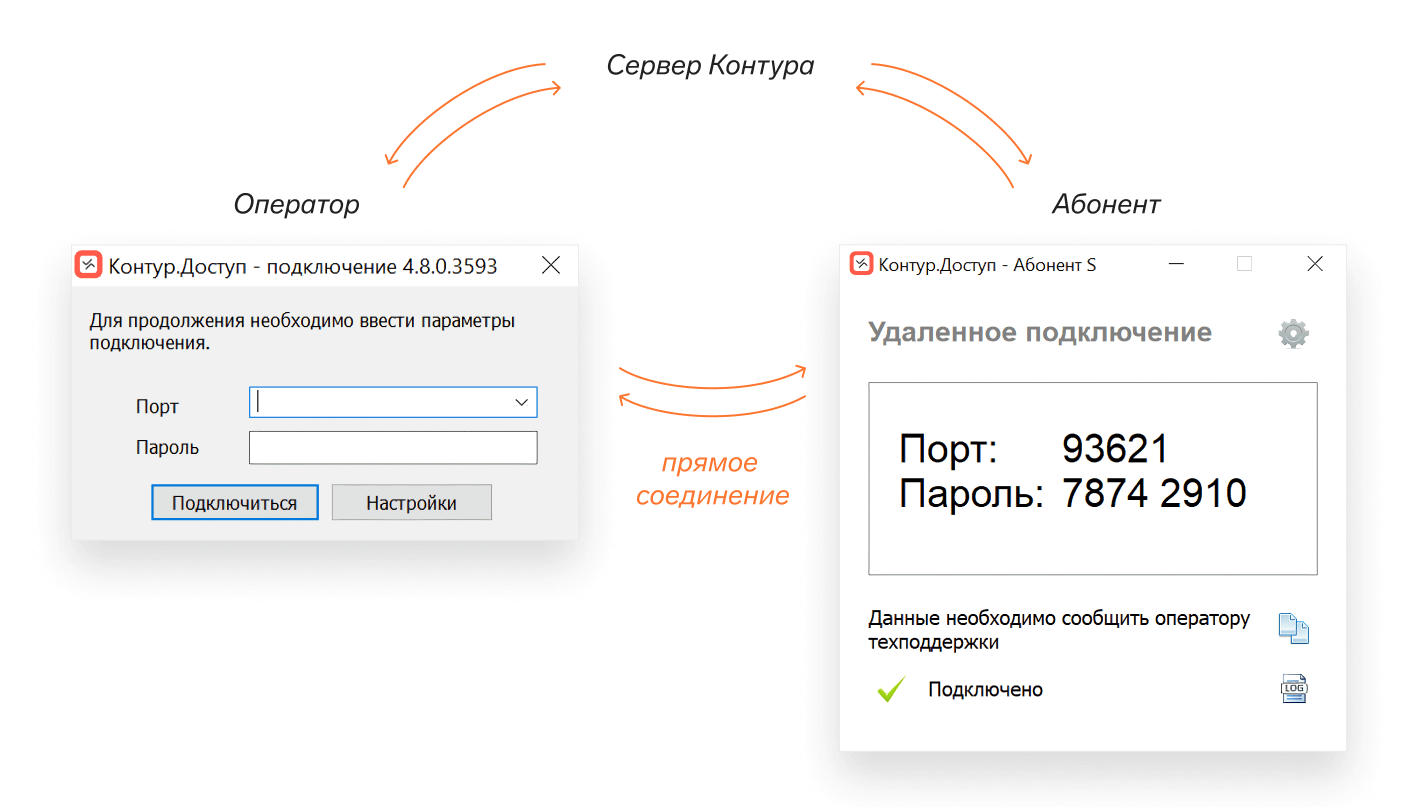Select the port value 93621
This screenshot has height=808, width=1418.
[x=1115, y=449]
